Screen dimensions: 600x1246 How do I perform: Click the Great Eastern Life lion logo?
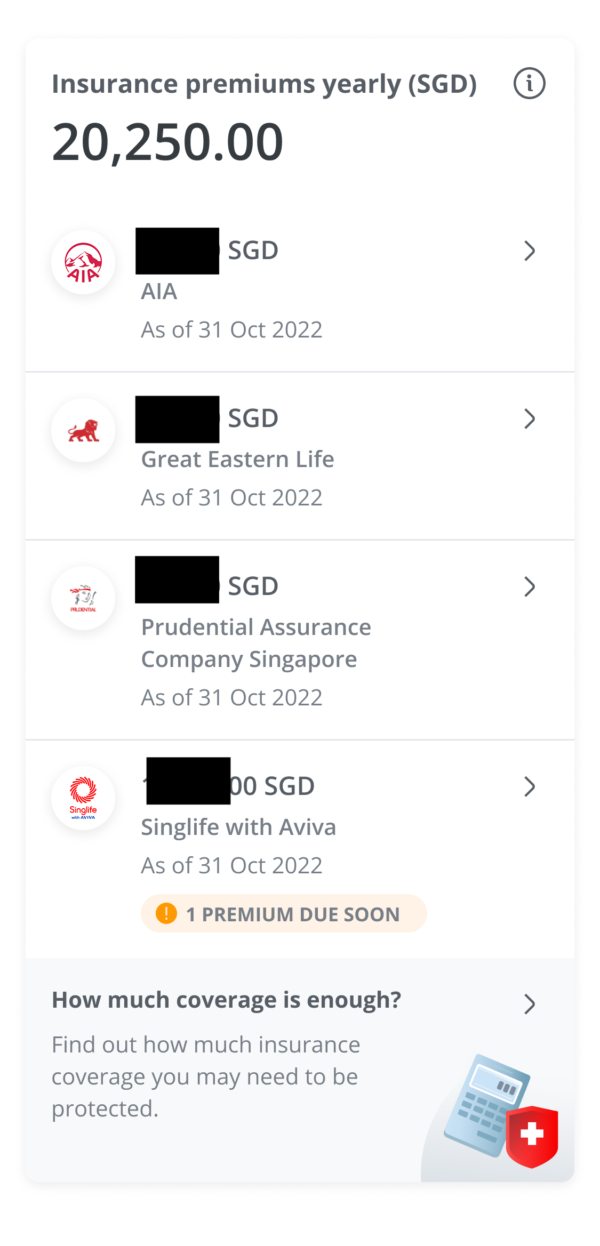83,431
